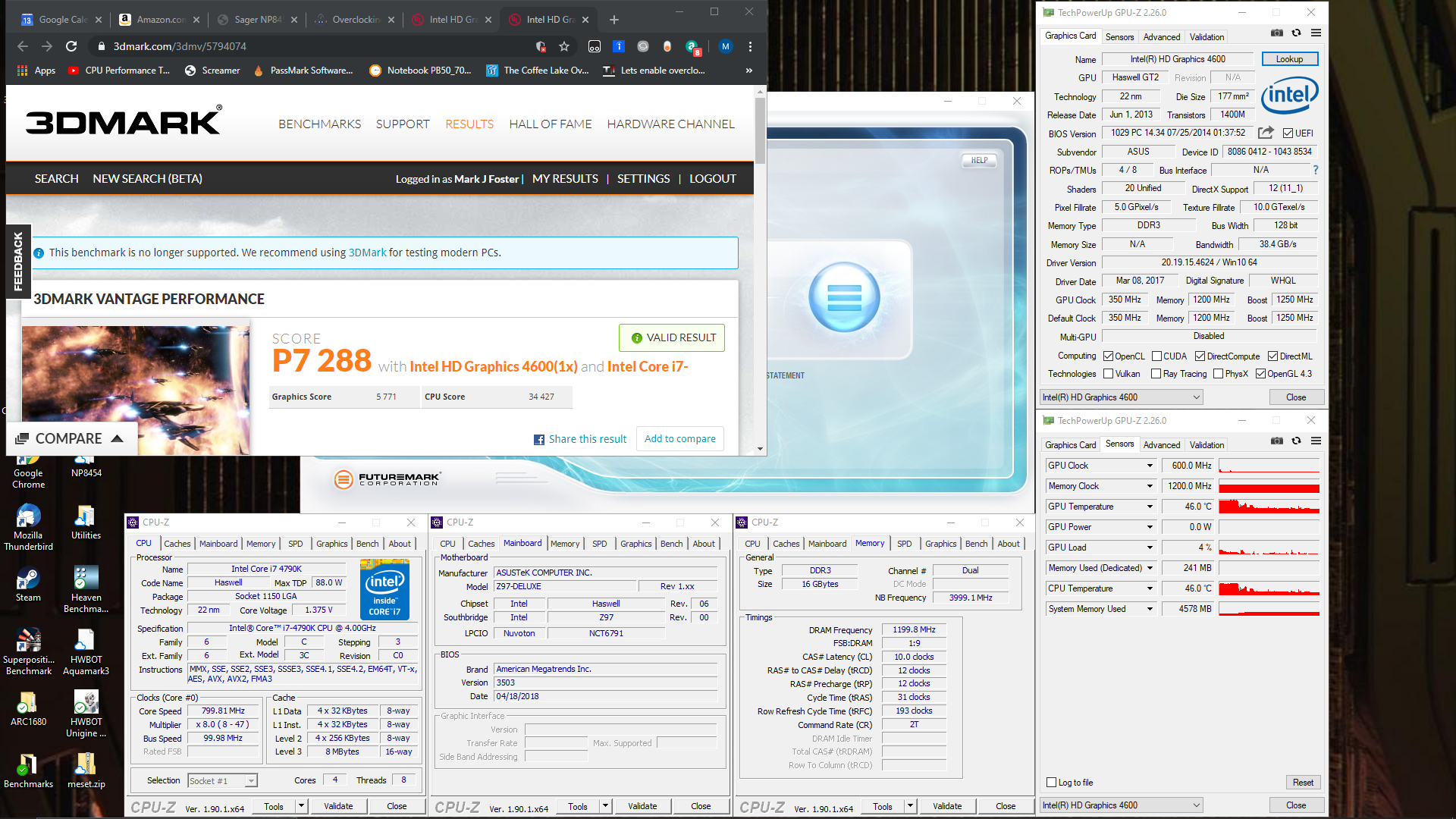Click the GPU Temperature red sensor graph
Image resolution: width=1456 pixels, height=819 pixels.
pyautogui.click(x=1269, y=507)
